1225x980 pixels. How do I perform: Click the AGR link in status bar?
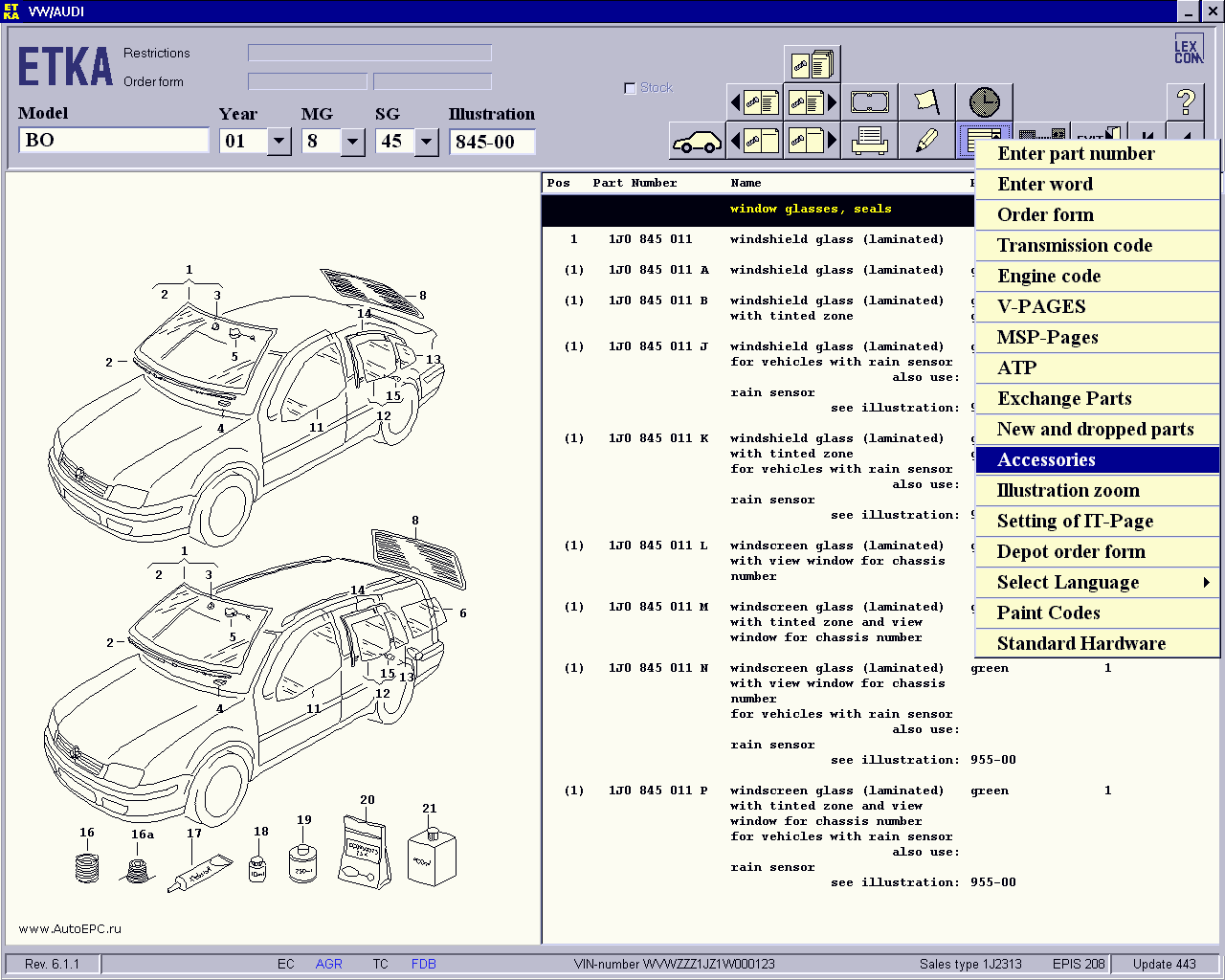point(328,964)
